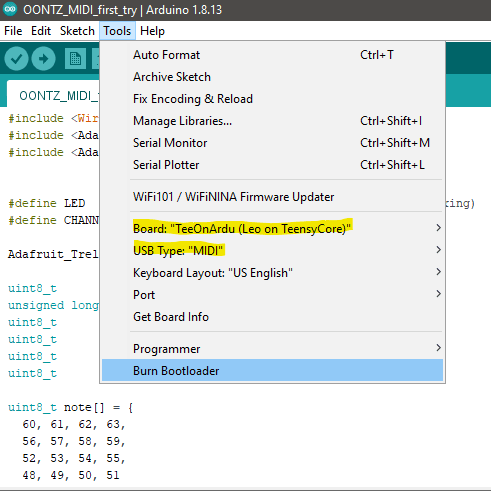Click the '#include <Wir' code line
This screenshot has width=491, height=491.
click(x=53, y=118)
